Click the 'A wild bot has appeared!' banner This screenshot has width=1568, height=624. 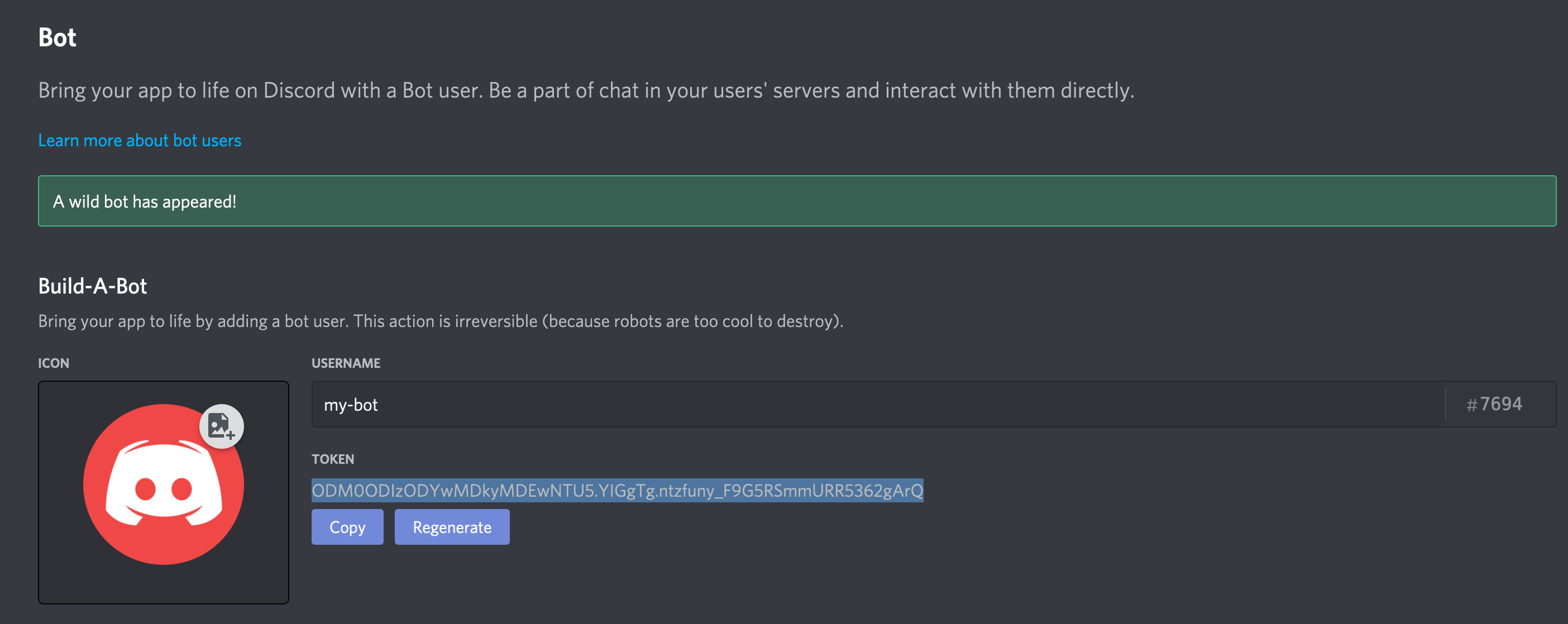(x=797, y=201)
